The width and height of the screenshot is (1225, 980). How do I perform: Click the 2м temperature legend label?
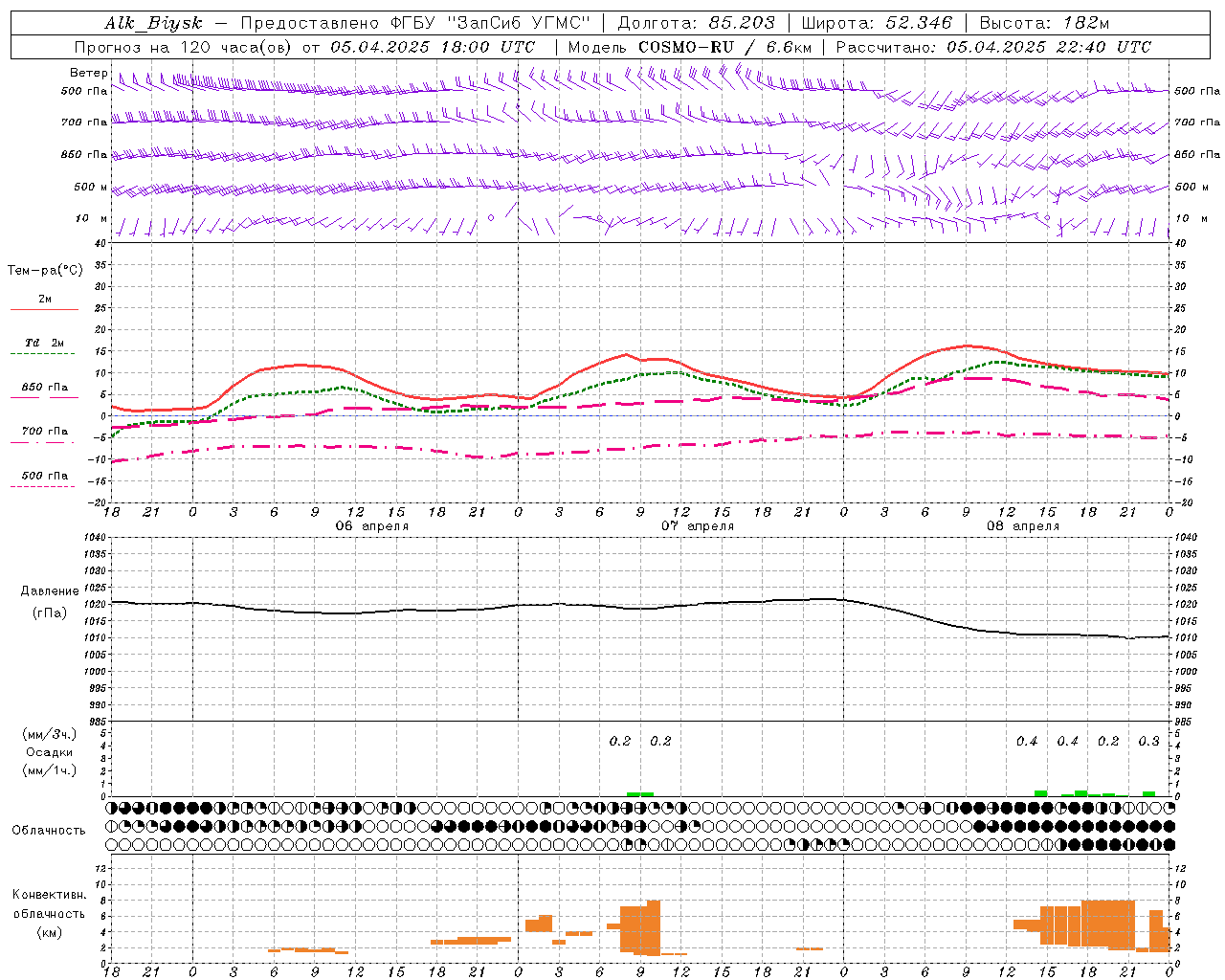pos(45,299)
